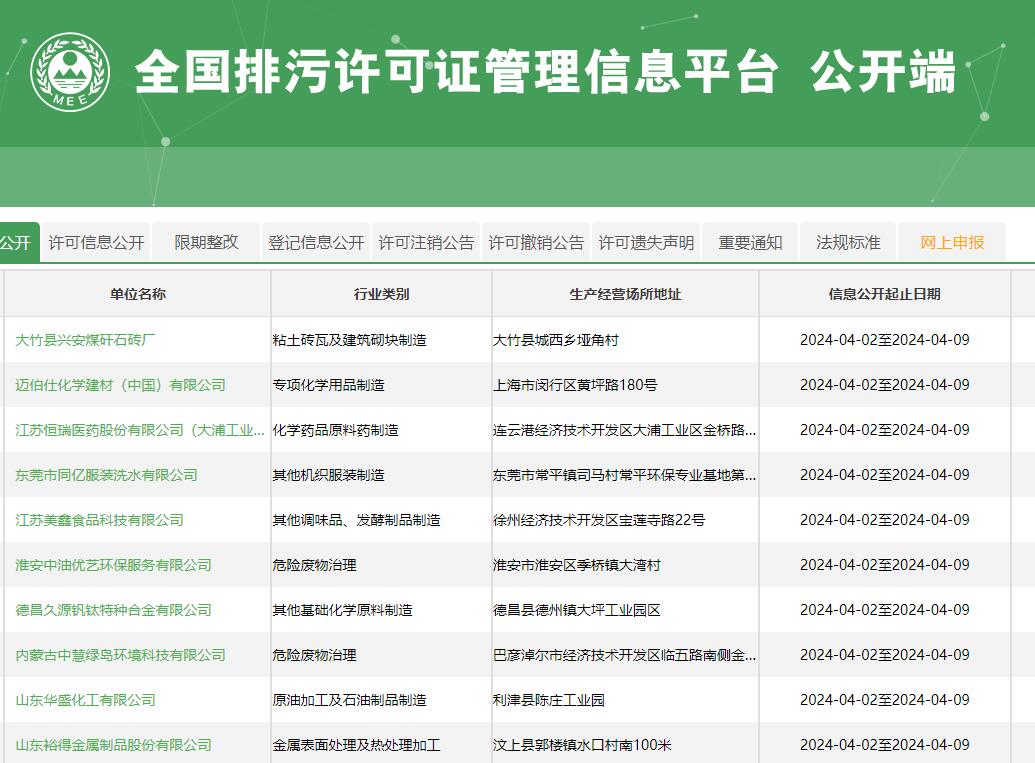Click the 单位名称 column header
The width and height of the screenshot is (1035, 763).
pos(138,294)
